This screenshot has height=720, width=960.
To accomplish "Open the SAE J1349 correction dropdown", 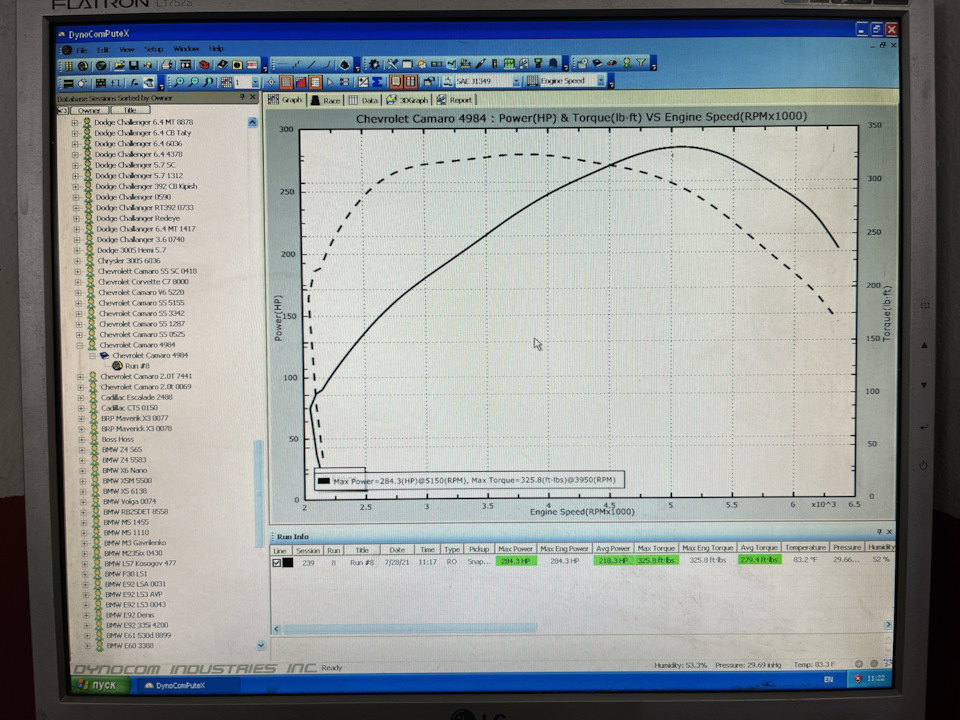I will click(x=516, y=81).
